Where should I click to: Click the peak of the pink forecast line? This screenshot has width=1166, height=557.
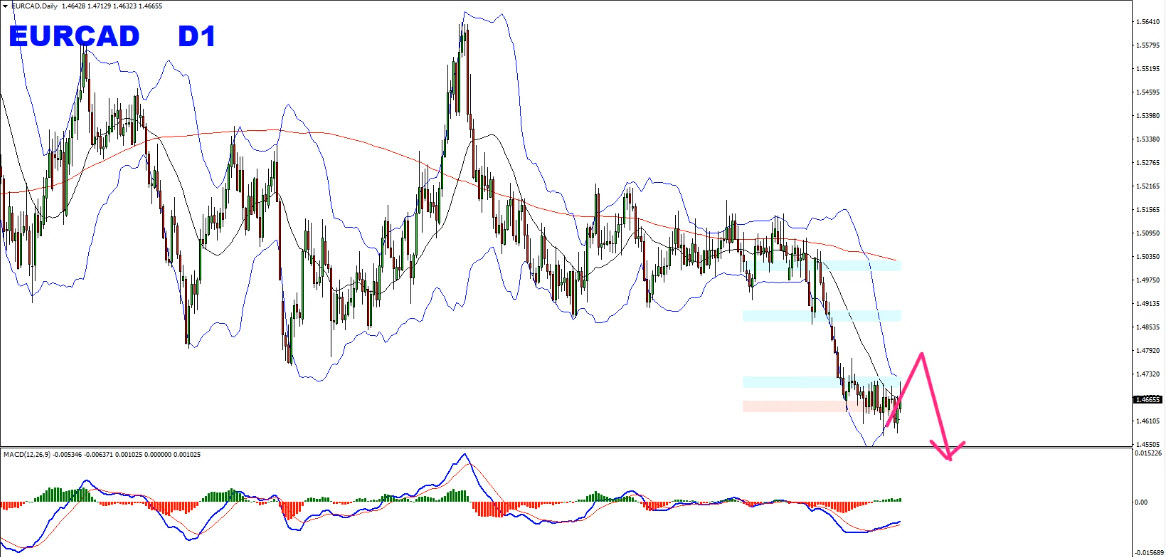pyautogui.click(x=921, y=353)
